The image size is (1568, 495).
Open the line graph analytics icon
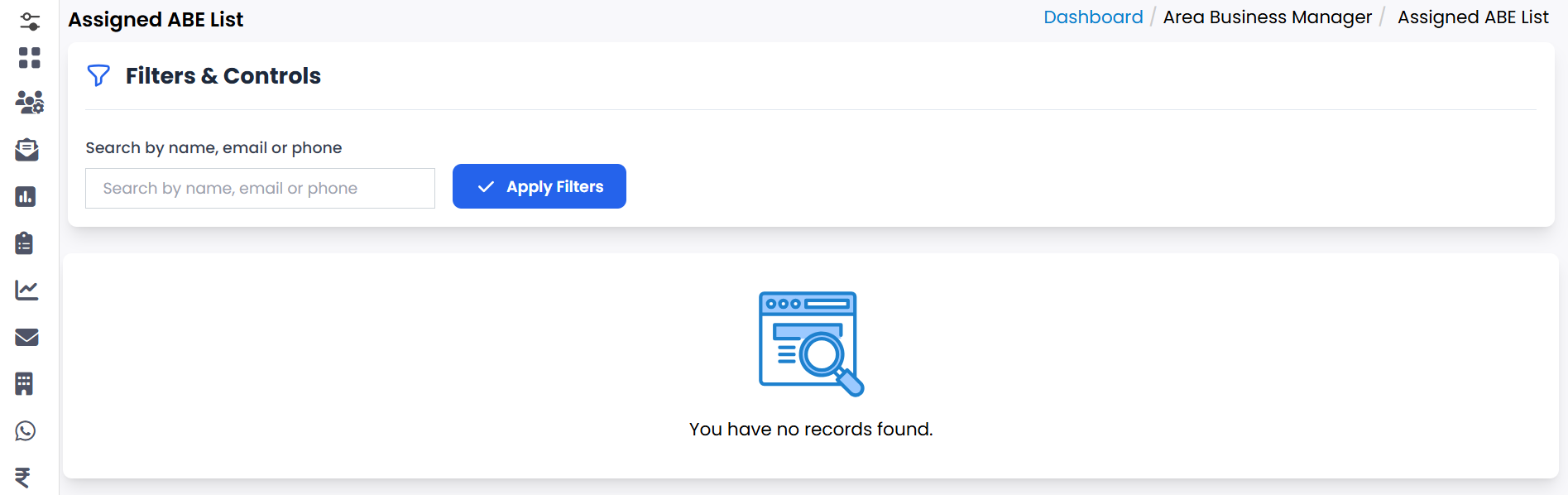point(26,291)
